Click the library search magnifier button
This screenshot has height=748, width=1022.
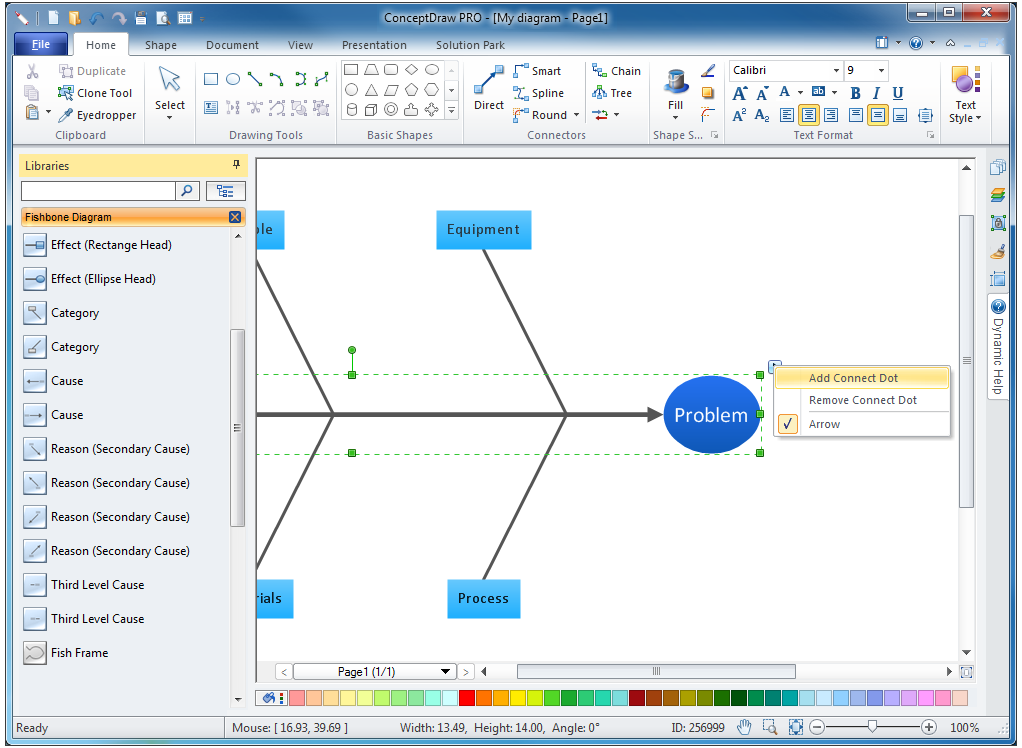click(x=187, y=190)
